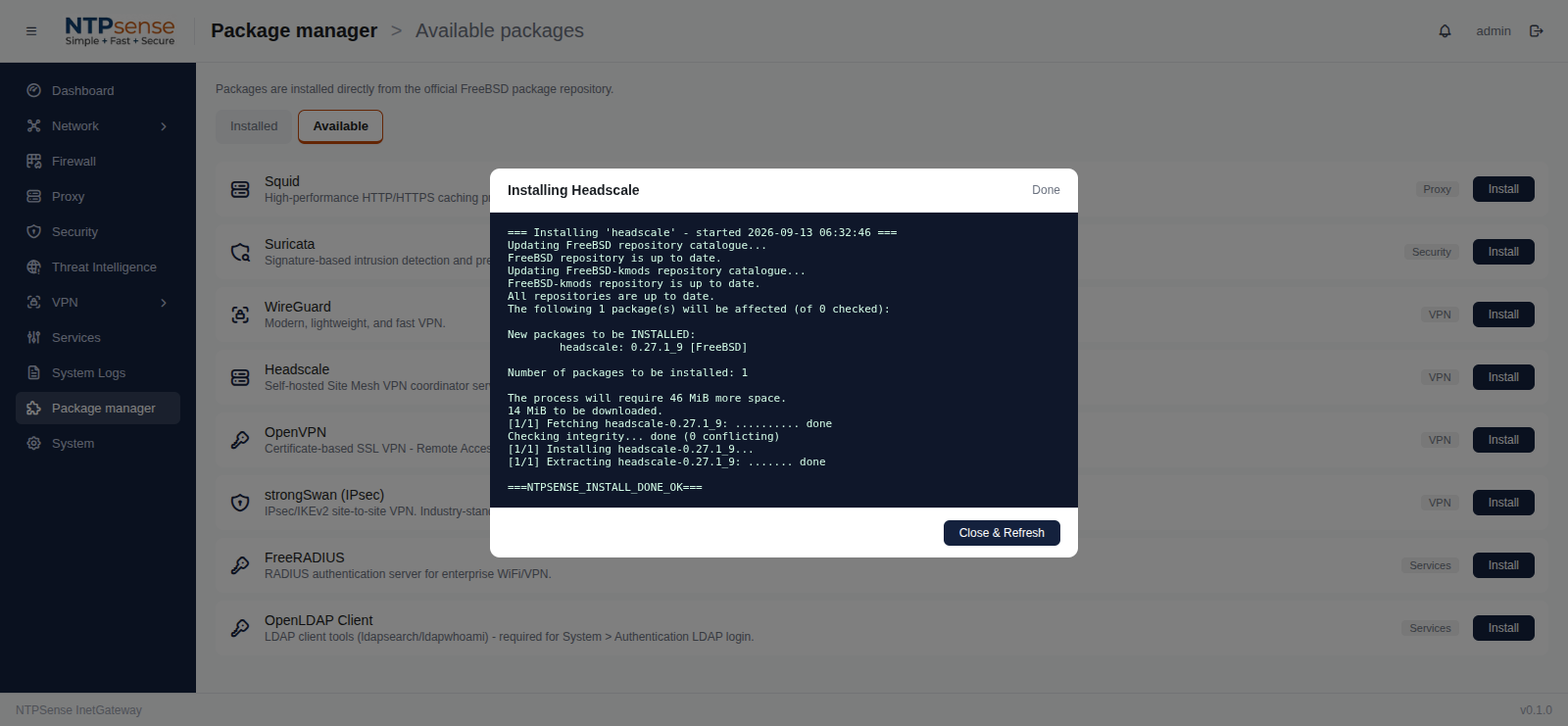Open the notifications bell icon
Viewport: 1568px width, 726px height.
point(1445,31)
